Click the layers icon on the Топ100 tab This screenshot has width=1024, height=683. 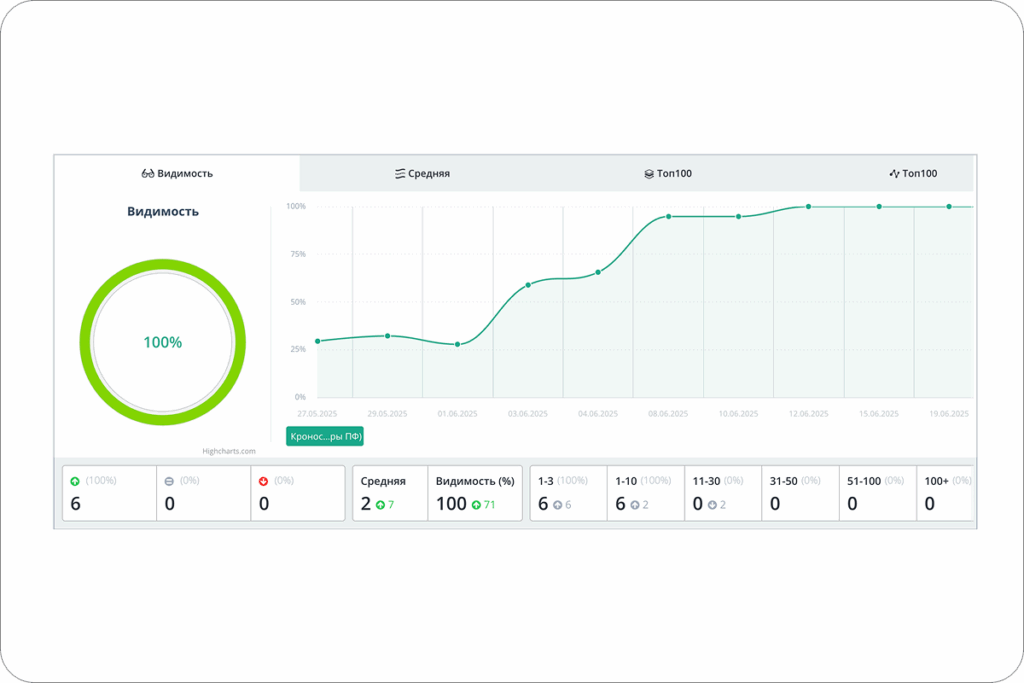pyautogui.click(x=649, y=174)
